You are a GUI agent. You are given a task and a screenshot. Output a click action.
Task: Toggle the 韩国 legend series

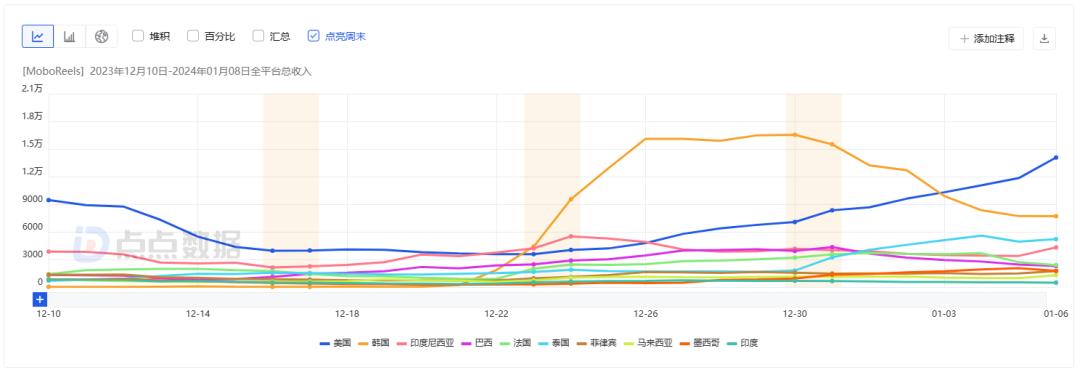pos(374,343)
